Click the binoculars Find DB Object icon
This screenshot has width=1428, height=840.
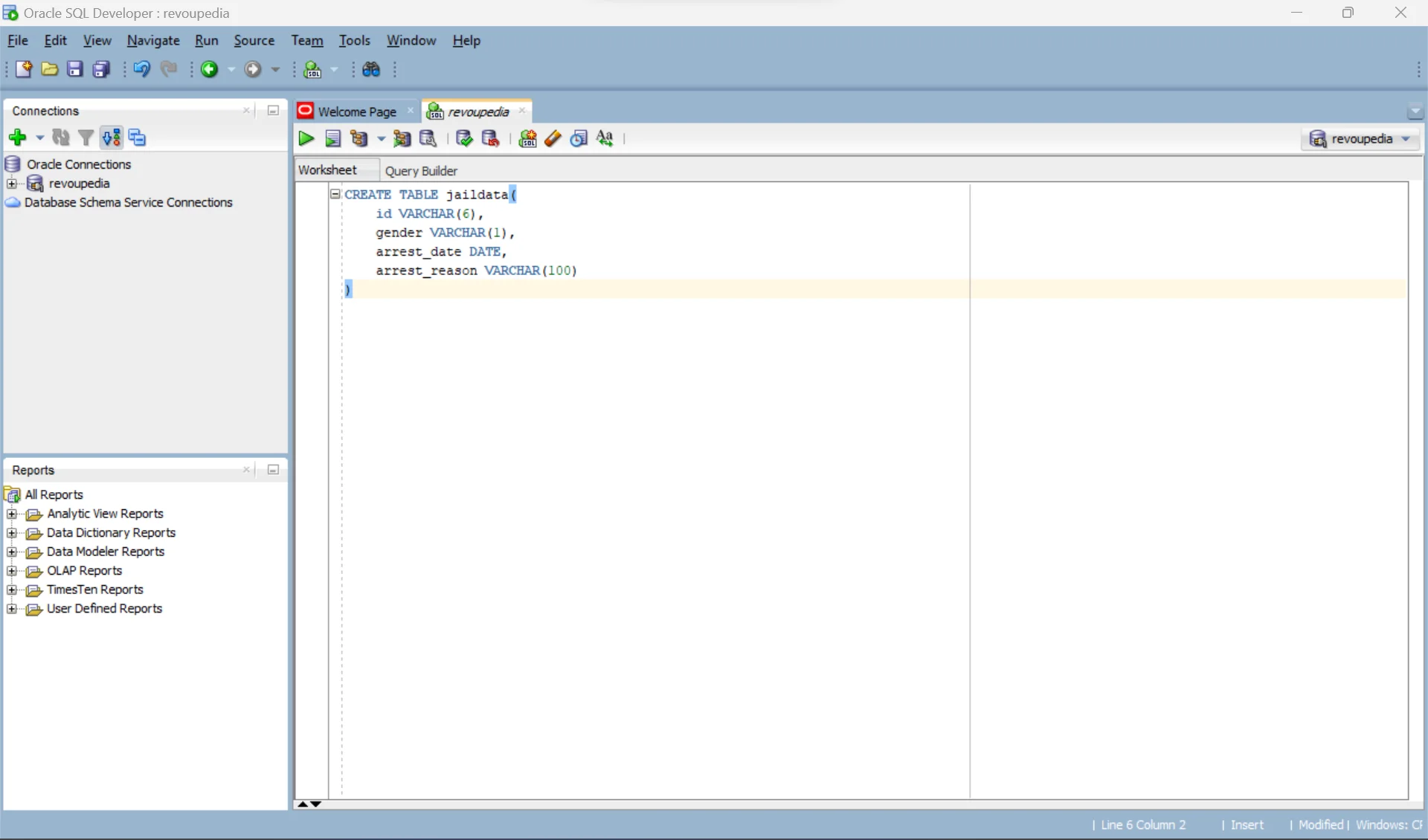click(371, 69)
